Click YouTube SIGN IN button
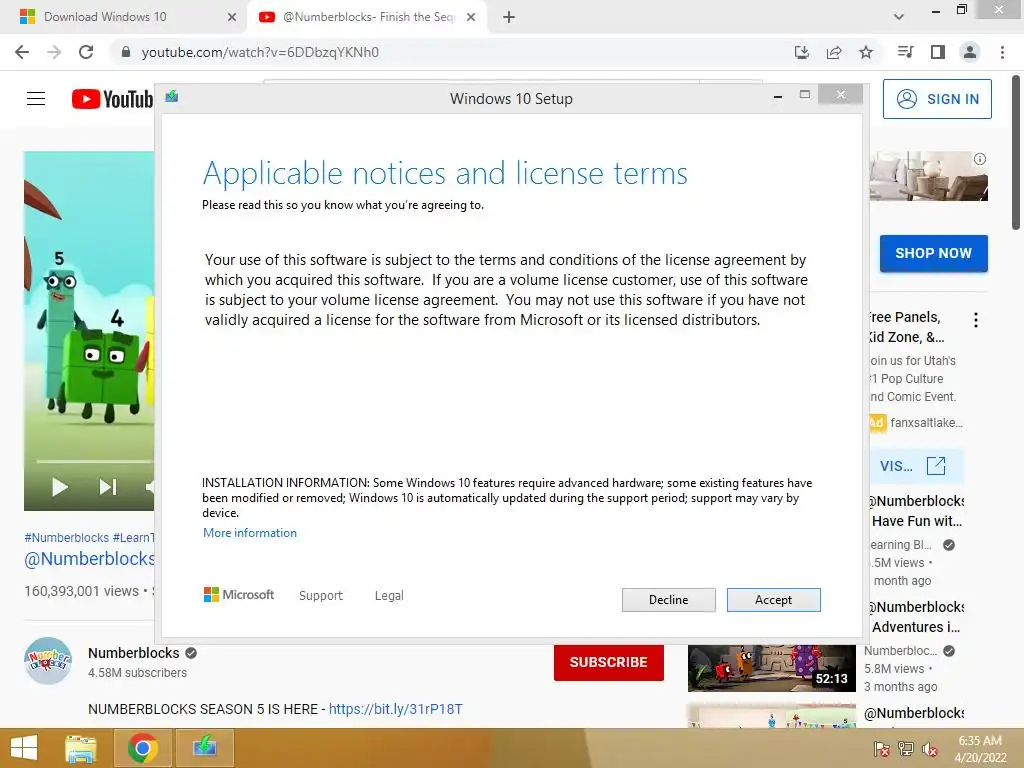The height and width of the screenshot is (768, 1024). [x=937, y=99]
